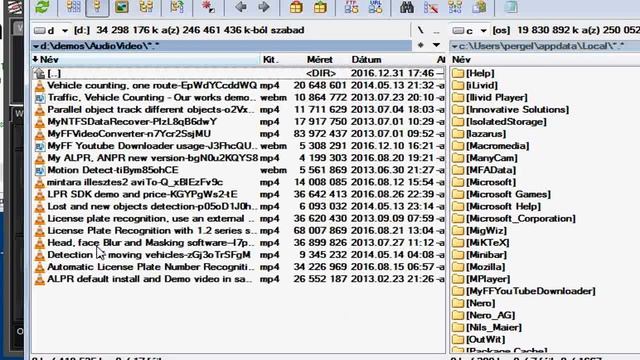Viewport: 640px width, 360px height.
Task: Open the directory tree view icon
Action: [x=146, y=7]
